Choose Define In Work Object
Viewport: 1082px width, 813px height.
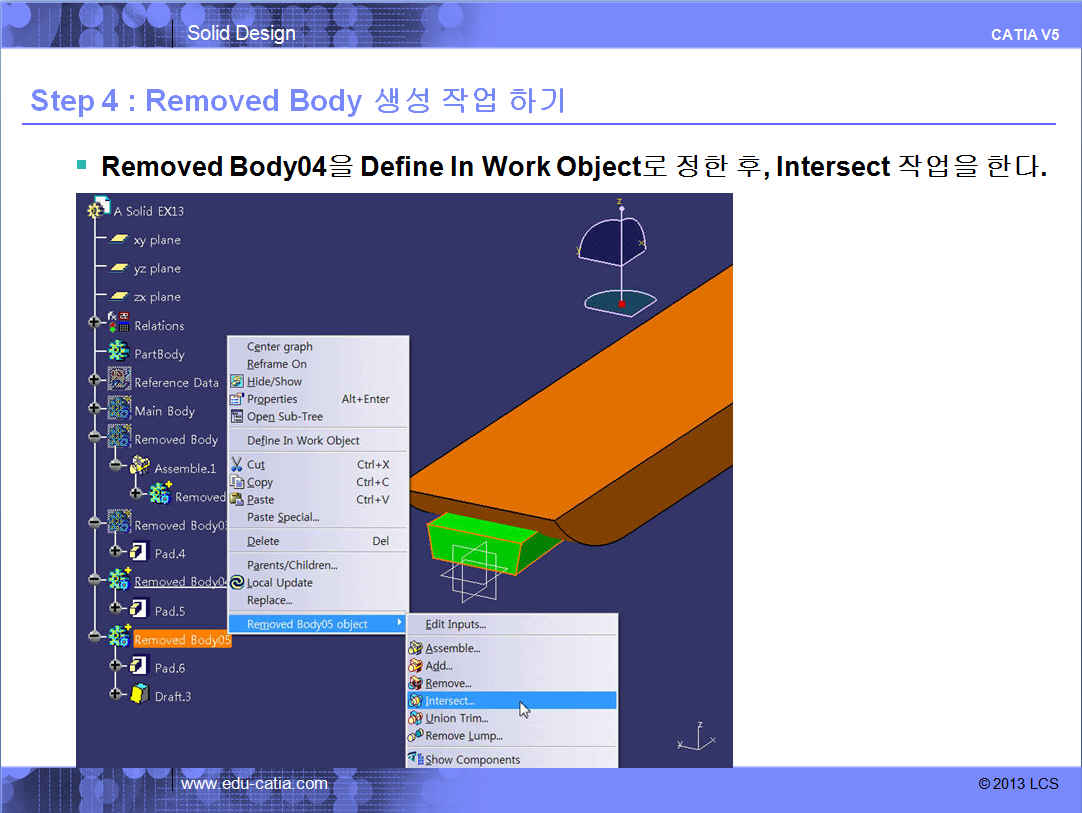(318, 440)
